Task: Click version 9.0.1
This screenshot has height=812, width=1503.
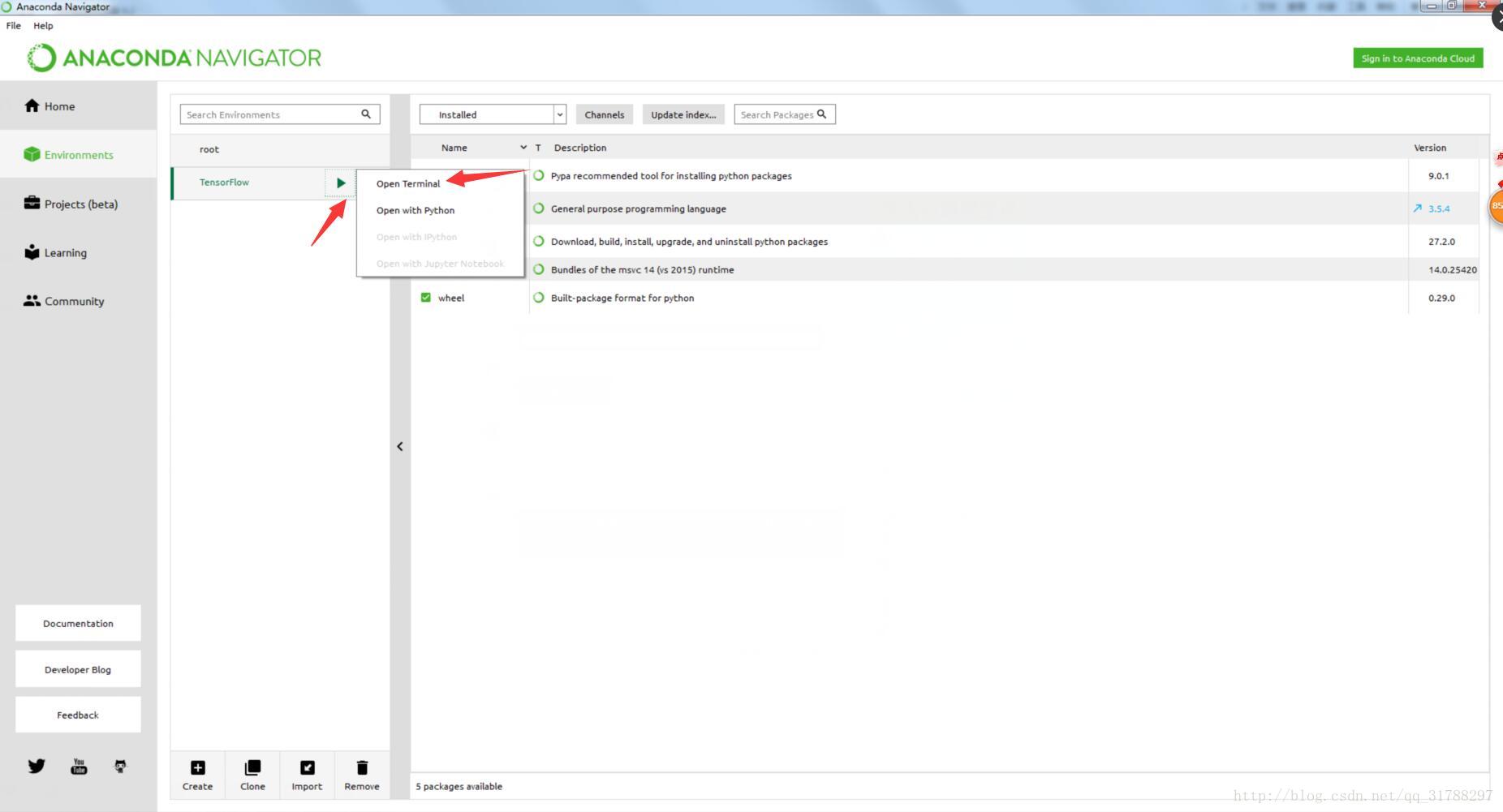Action: (1439, 175)
